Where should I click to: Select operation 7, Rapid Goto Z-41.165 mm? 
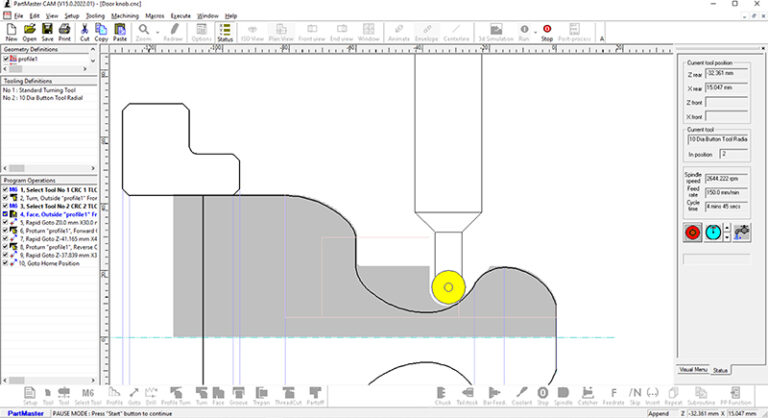58,239
